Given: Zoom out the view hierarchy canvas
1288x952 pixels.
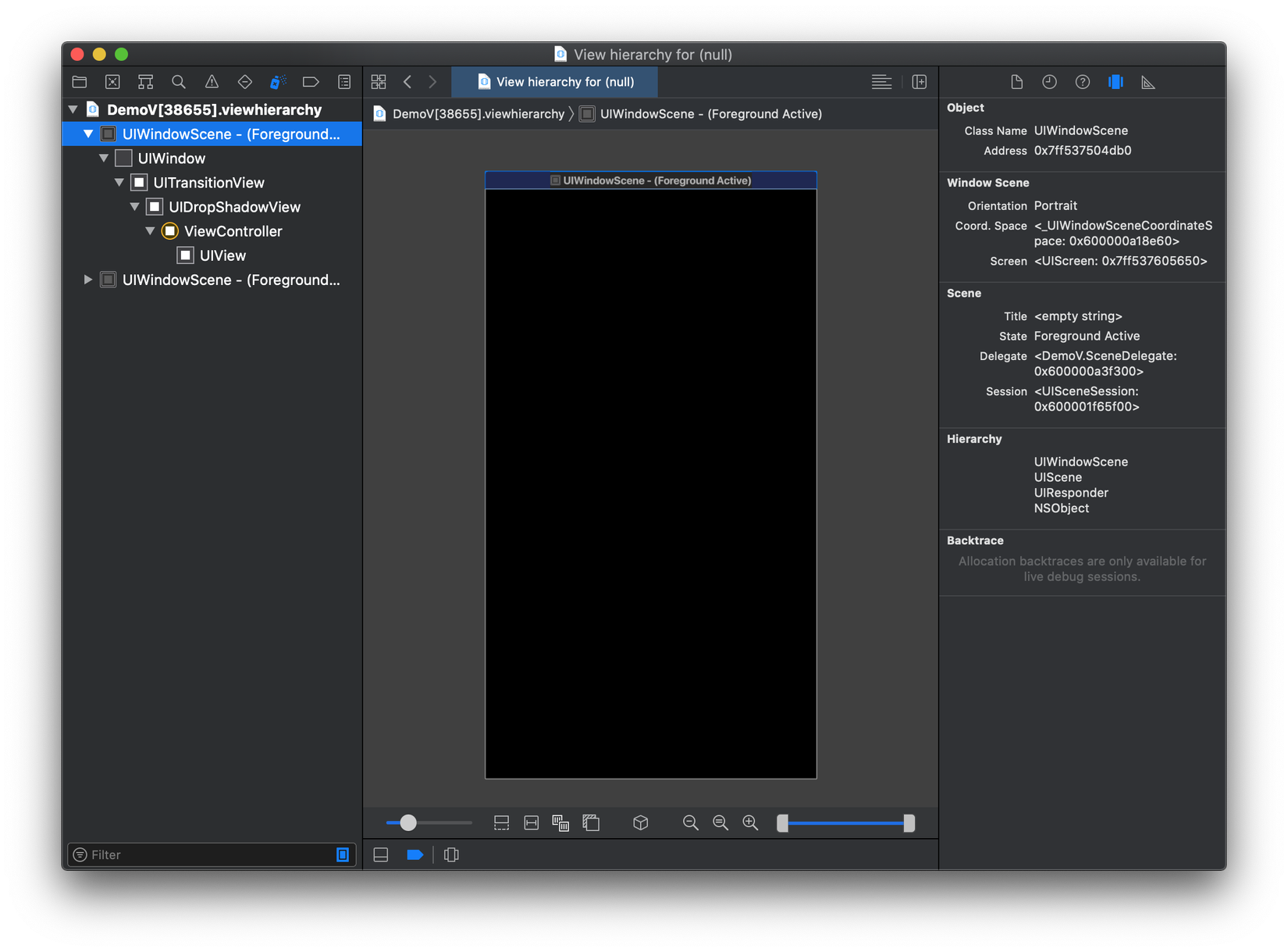Looking at the screenshot, I should tap(690, 822).
